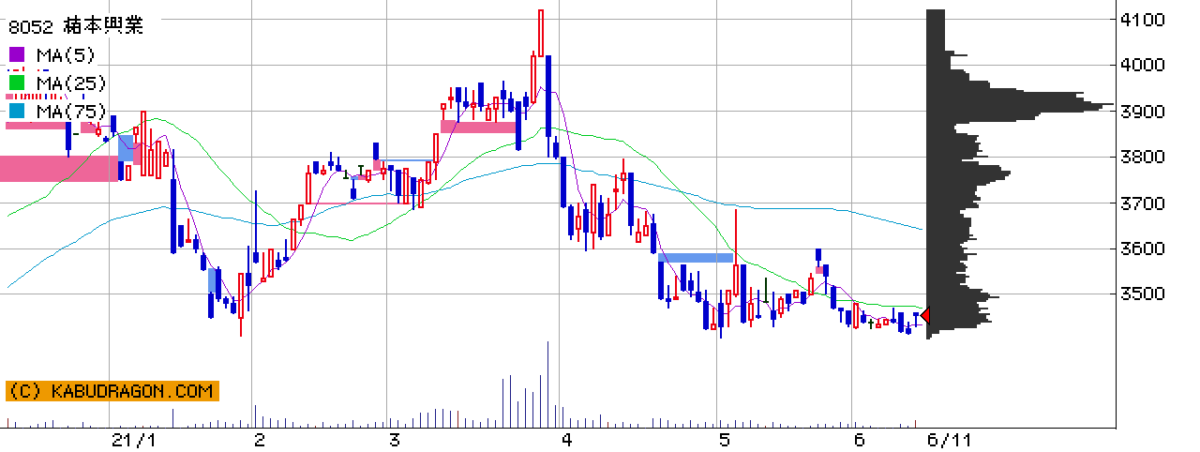This screenshot has height=452, width=1200.
Task: Click the 21/1 date axis label
Action: click(134, 440)
